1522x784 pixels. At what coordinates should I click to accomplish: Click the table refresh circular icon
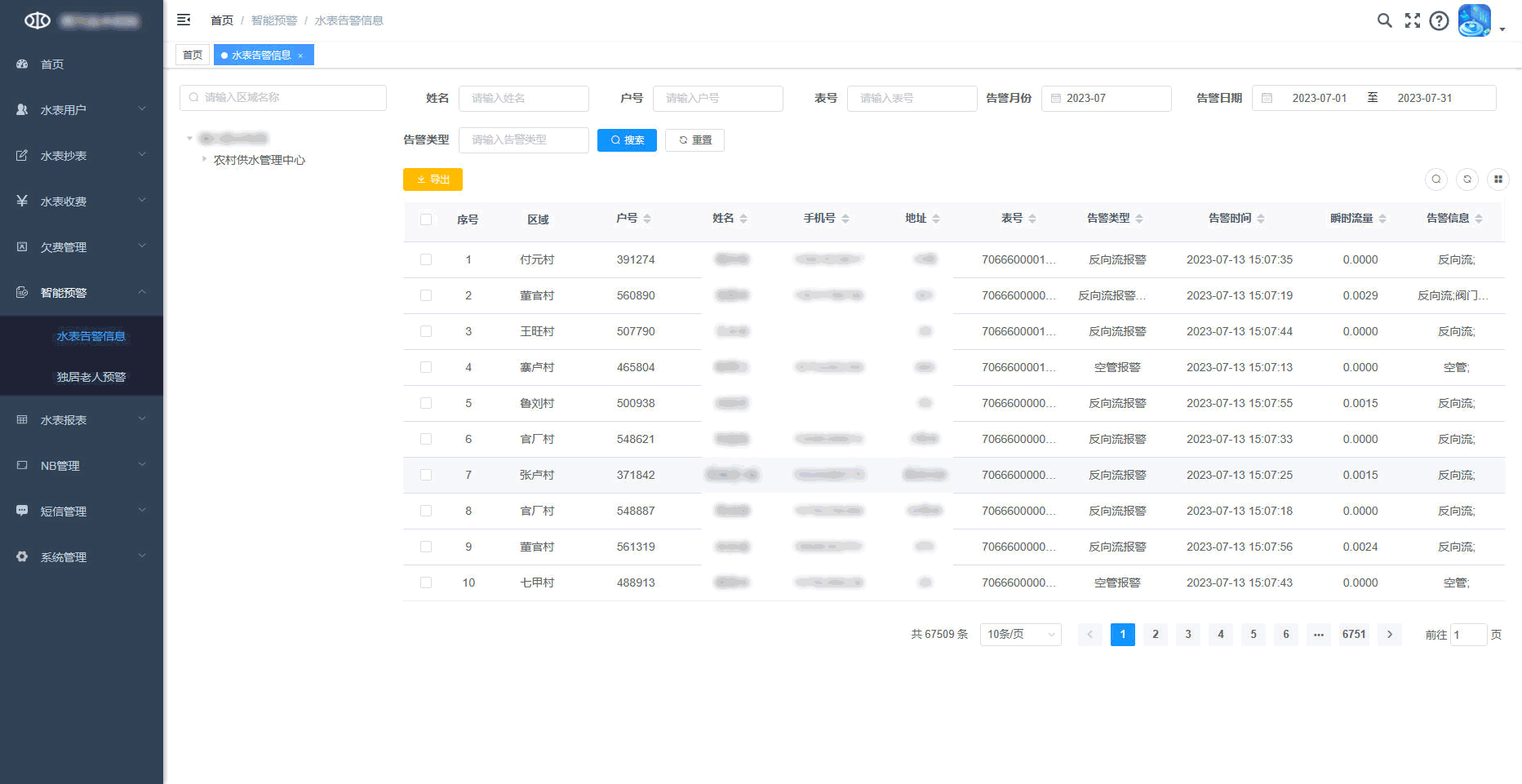pyautogui.click(x=1467, y=179)
